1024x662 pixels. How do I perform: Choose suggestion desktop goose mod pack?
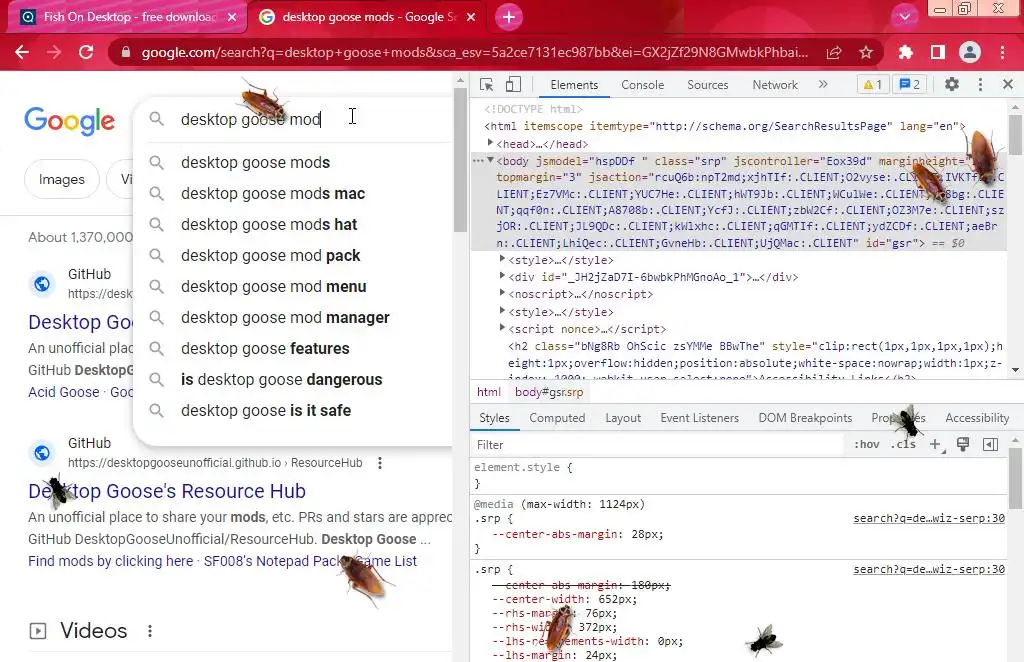tap(270, 255)
